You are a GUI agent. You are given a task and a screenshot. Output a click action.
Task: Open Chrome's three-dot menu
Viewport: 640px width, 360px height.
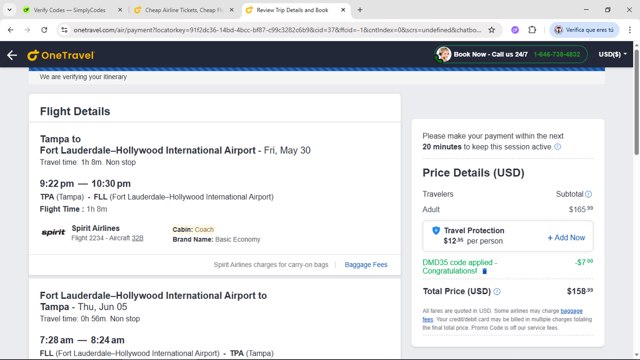tap(630, 30)
